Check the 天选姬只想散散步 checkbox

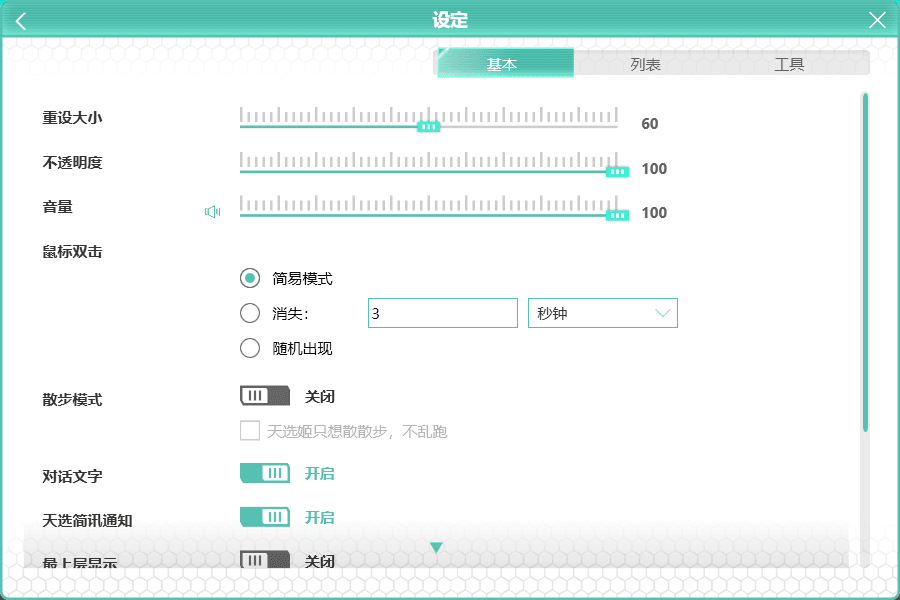click(250, 431)
